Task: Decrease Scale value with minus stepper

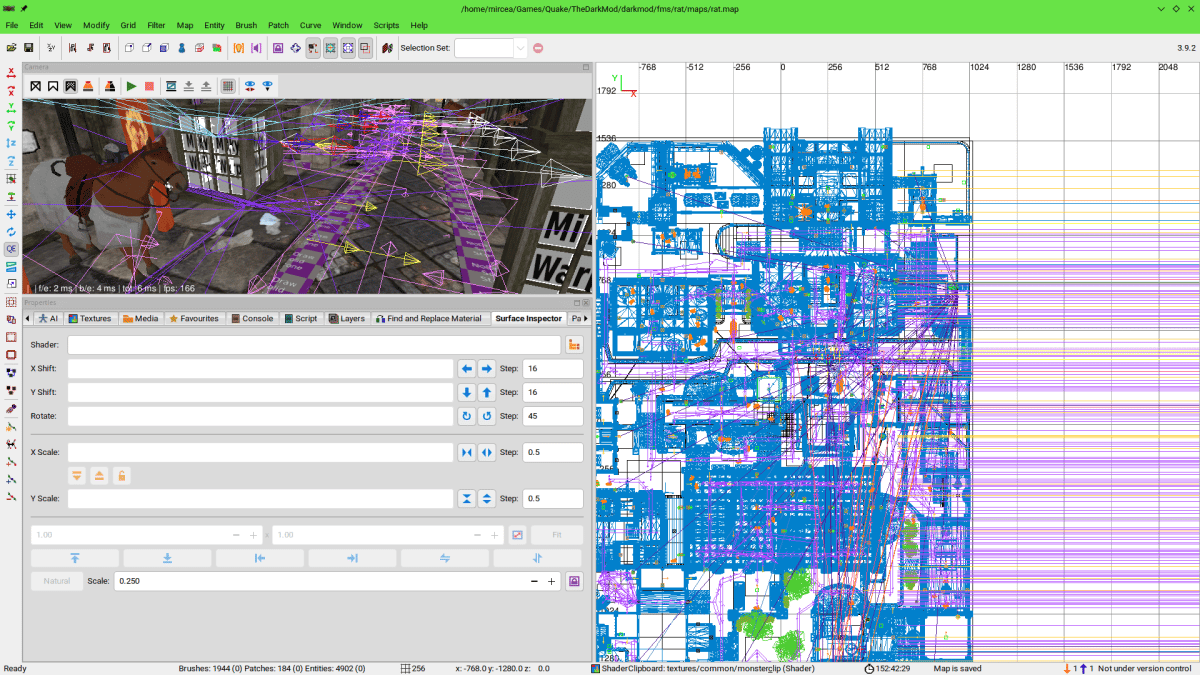Action: point(534,581)
